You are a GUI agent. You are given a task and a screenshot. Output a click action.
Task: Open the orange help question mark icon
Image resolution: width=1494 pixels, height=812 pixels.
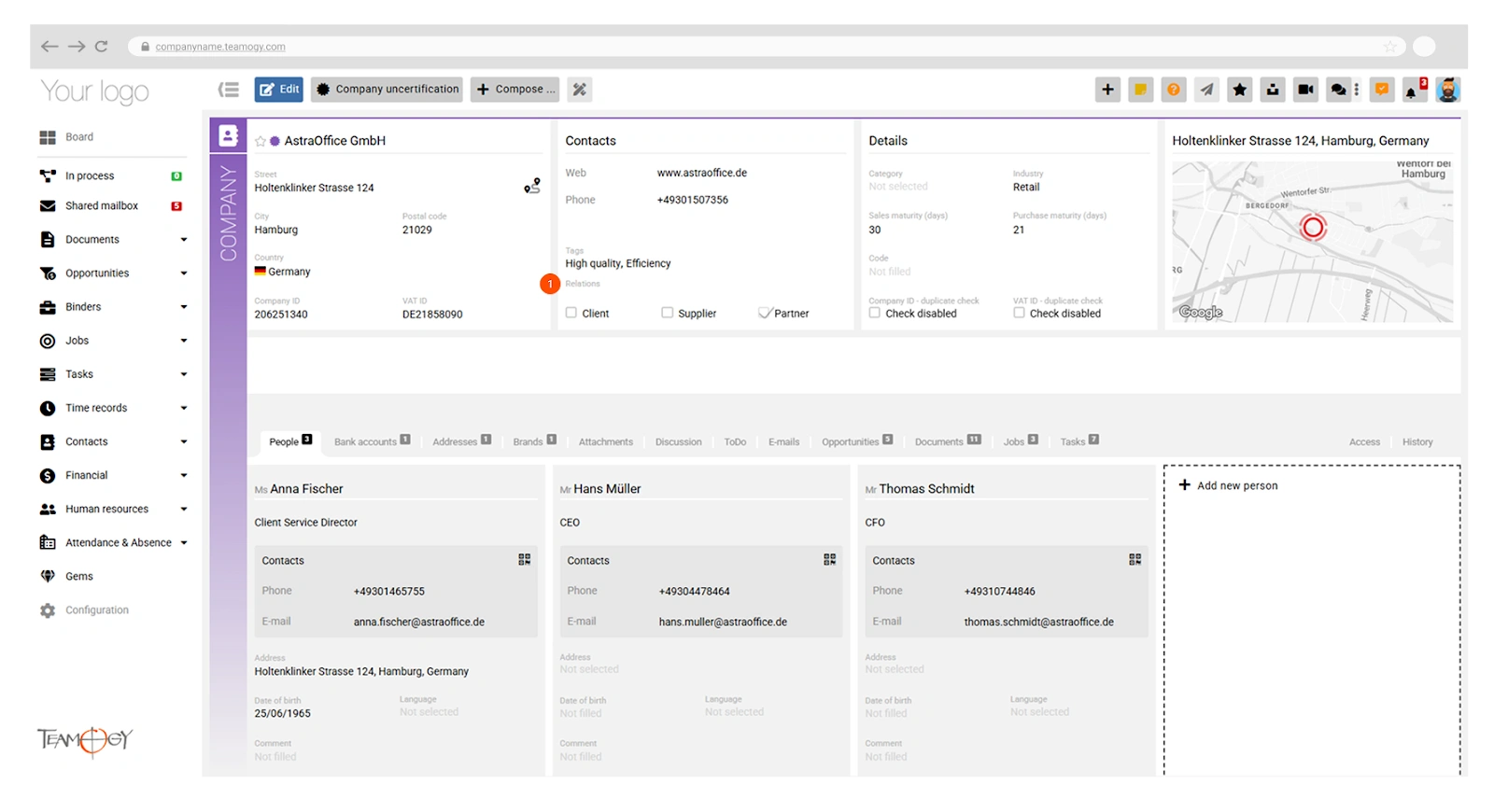(1174, 90)
